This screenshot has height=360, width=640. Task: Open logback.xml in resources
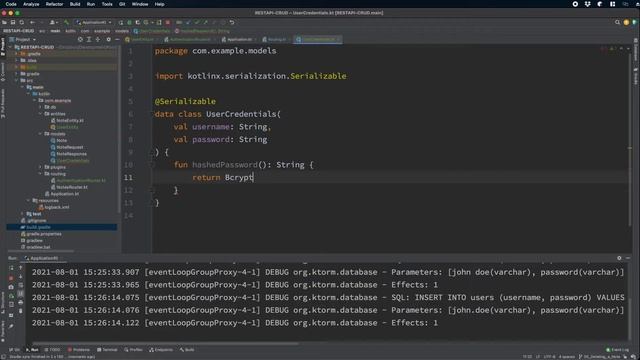coord(54,207)
